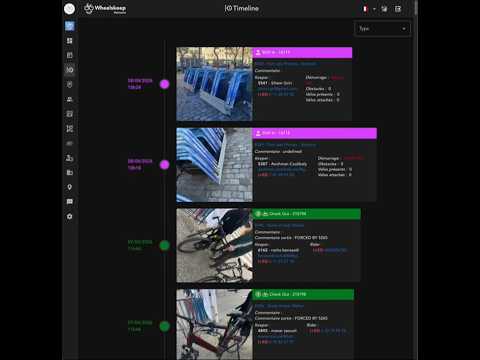Screen dimensions: 480x360
Task: Select the highlighted Timeline icon in sidebar
Action: coord(70,70)
